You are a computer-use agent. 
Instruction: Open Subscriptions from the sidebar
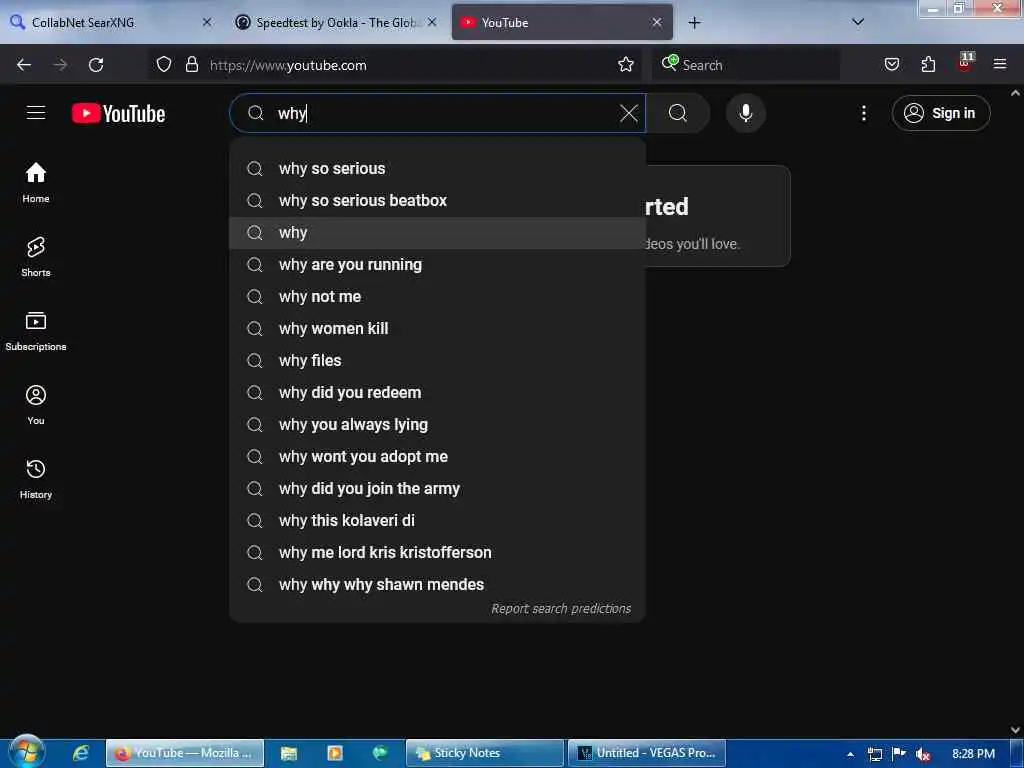(36, 331)
